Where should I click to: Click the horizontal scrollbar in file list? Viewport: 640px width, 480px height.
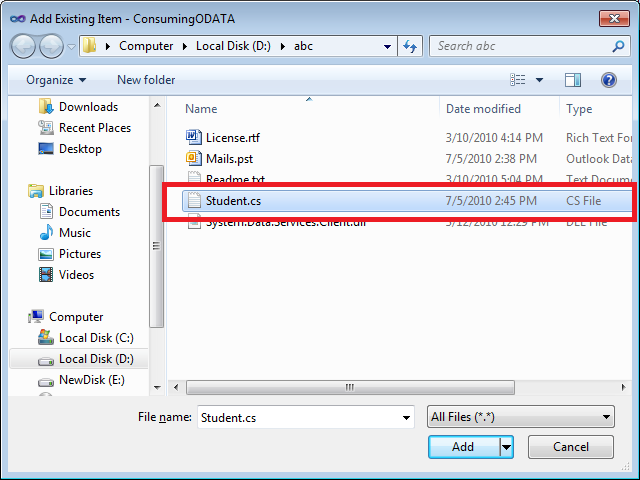pyautogui.click(x=350, y=387)
